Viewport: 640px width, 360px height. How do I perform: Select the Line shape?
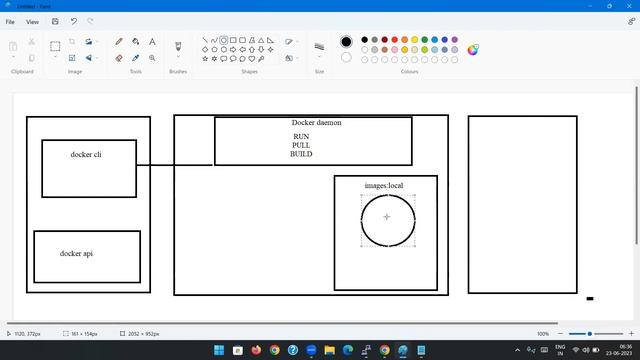pos(205,40)
